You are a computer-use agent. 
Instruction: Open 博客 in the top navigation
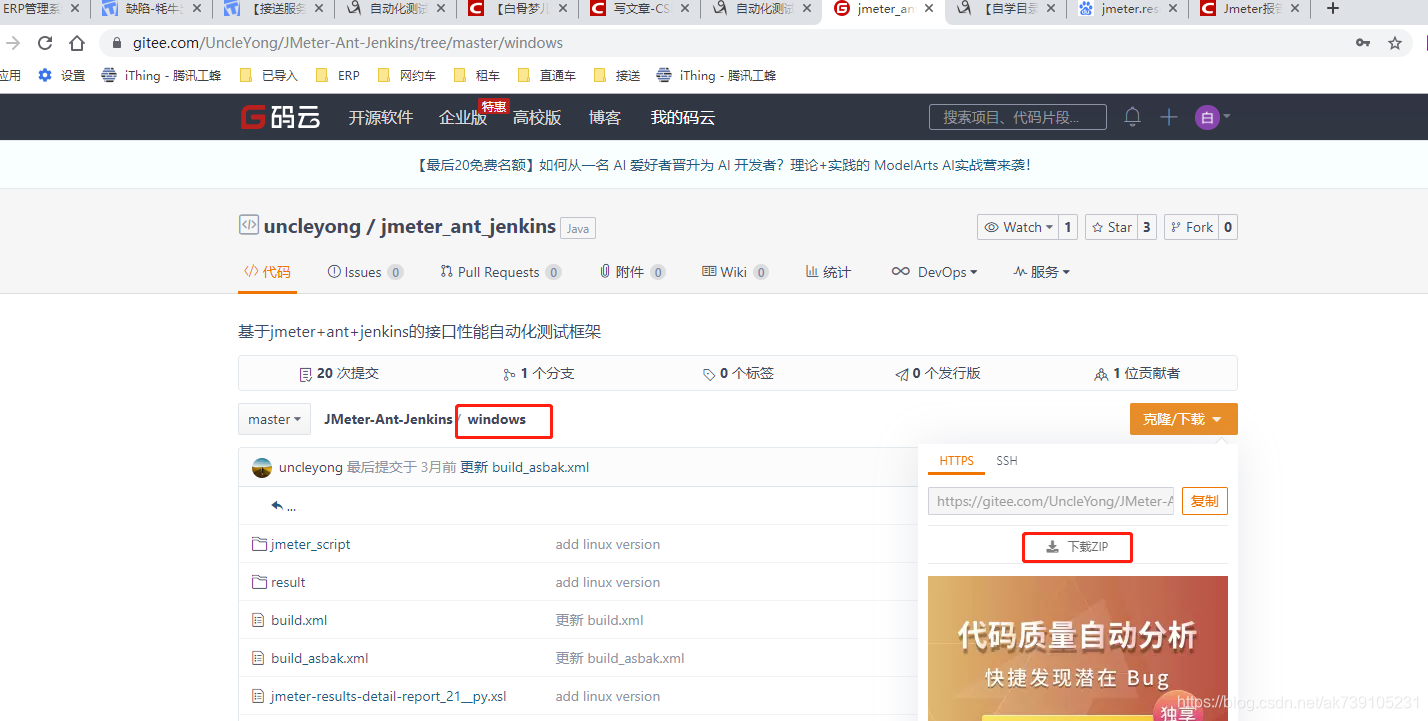coord(605,117)
